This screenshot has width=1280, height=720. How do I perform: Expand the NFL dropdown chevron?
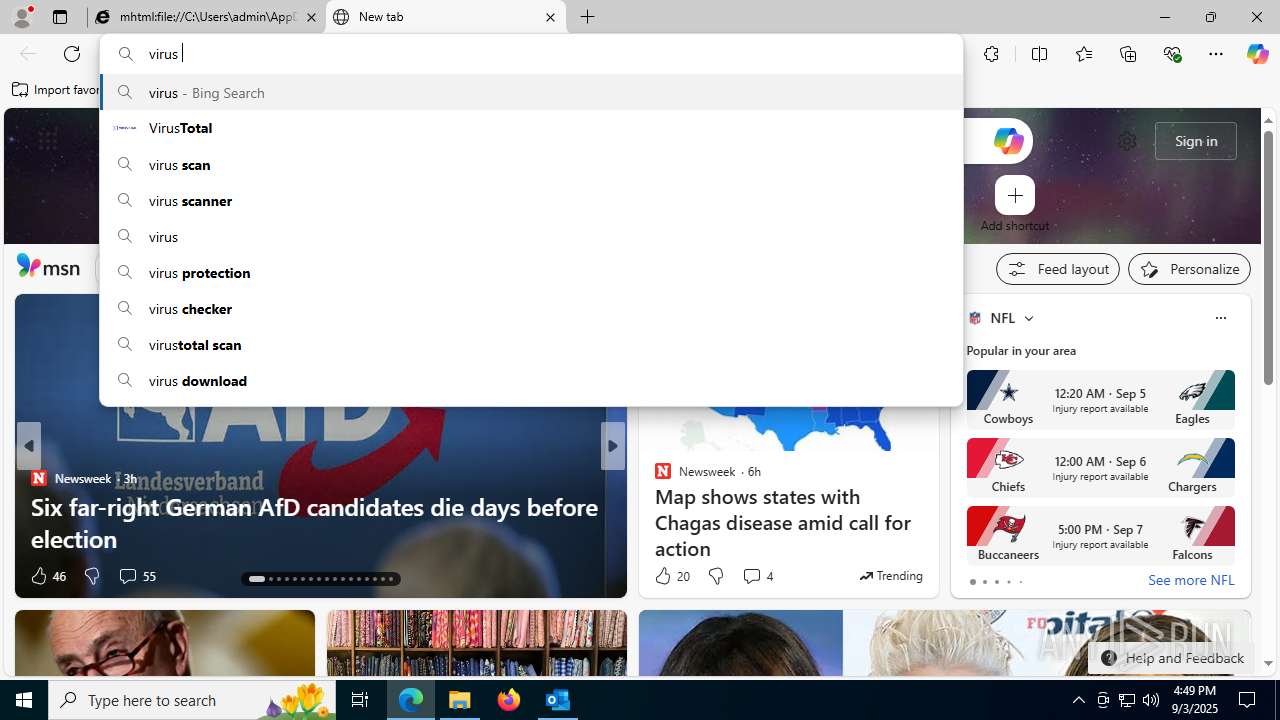[1028, 318]
